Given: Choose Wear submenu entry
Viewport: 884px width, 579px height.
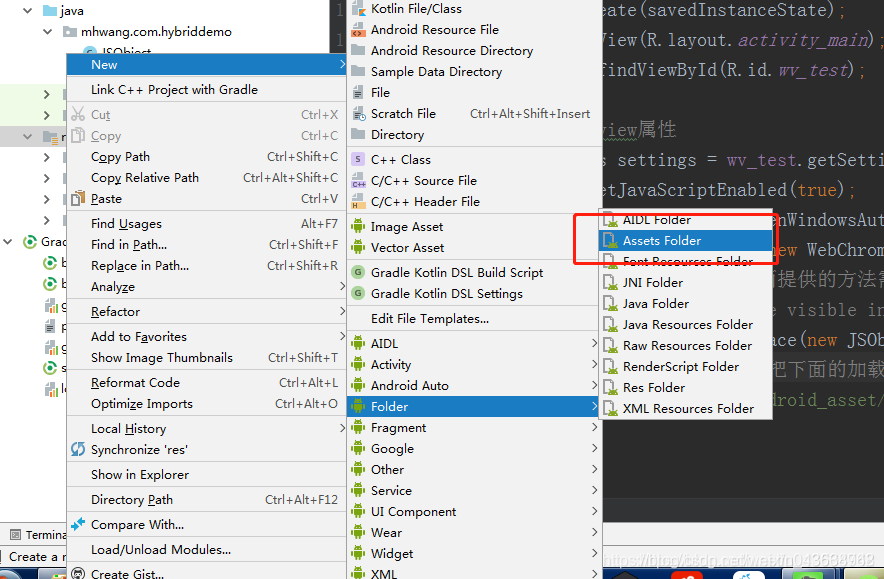Looking at the screenshot, I should (474, 533).
